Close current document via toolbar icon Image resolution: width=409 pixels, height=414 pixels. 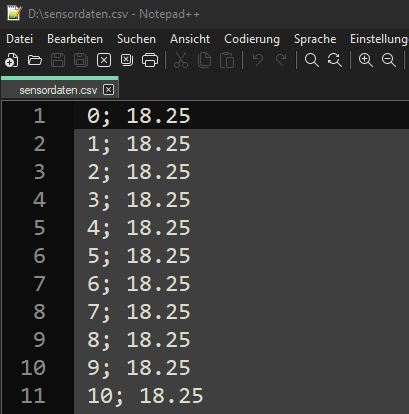104,60
